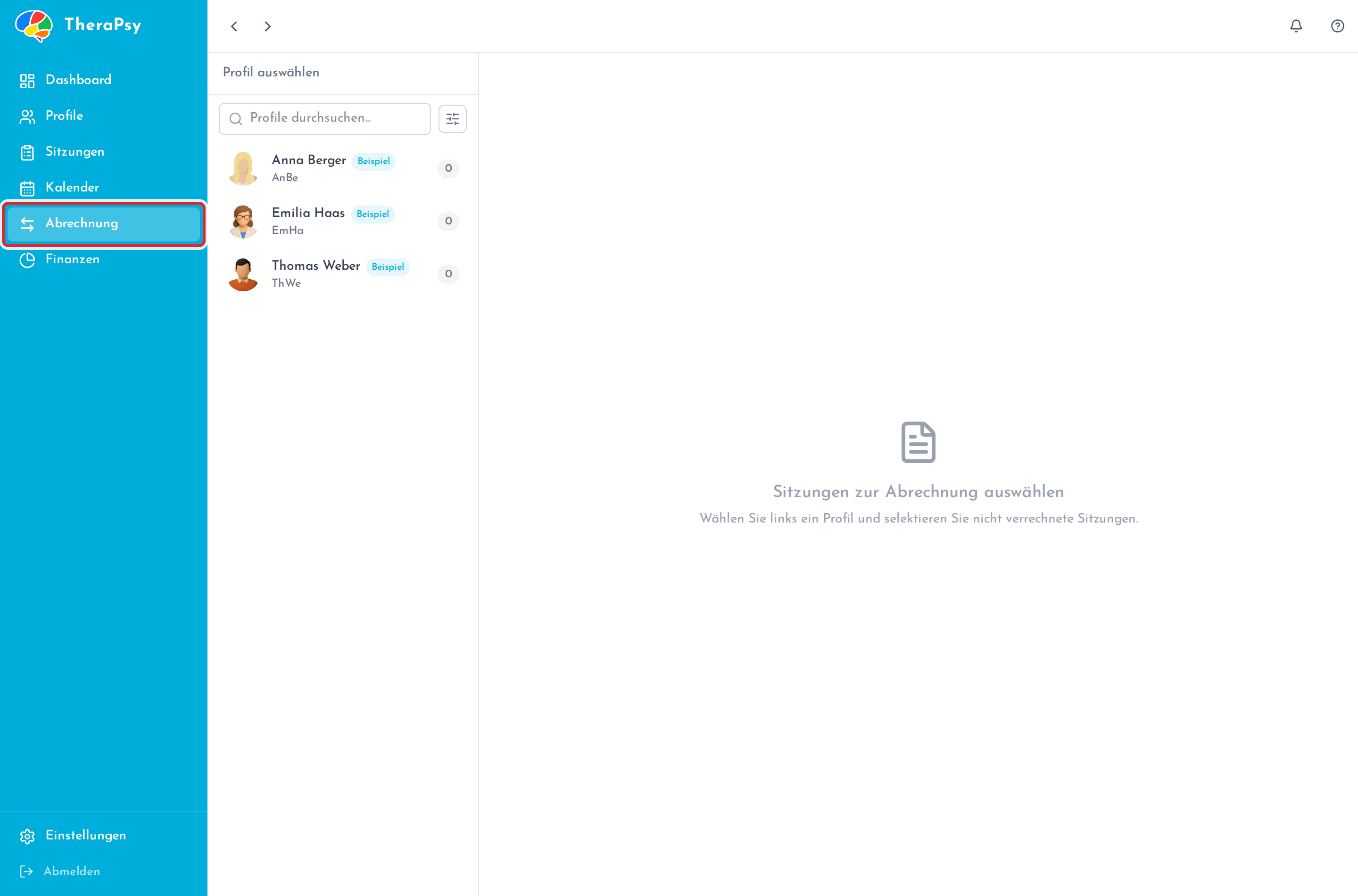Switch to Finanzen

click(x=103, y=259)
